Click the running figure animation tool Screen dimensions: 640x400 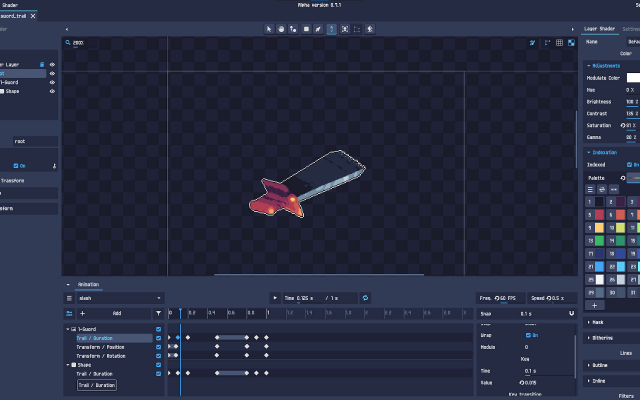coord(370,29)
